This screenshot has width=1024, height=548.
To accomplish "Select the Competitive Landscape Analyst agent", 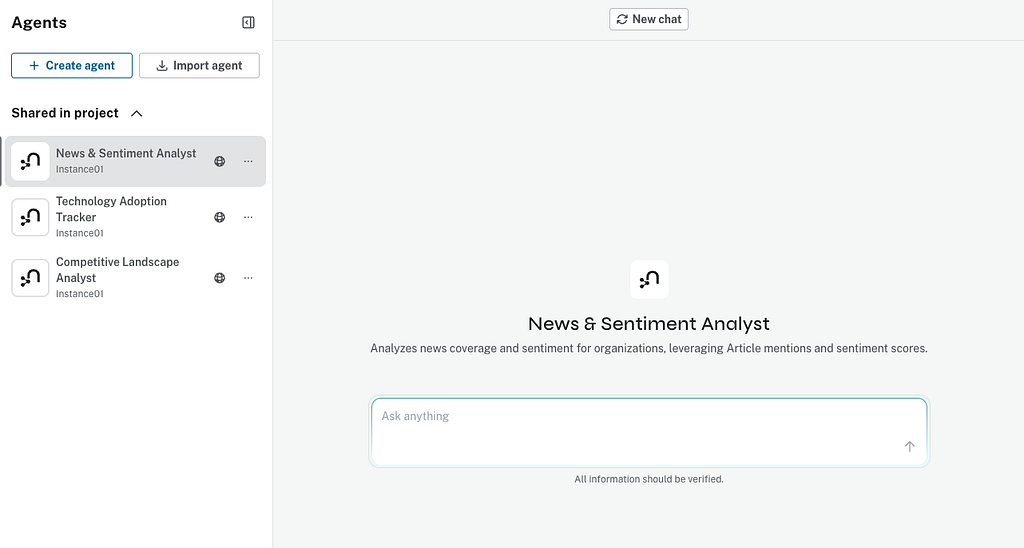I will (135, 278).
